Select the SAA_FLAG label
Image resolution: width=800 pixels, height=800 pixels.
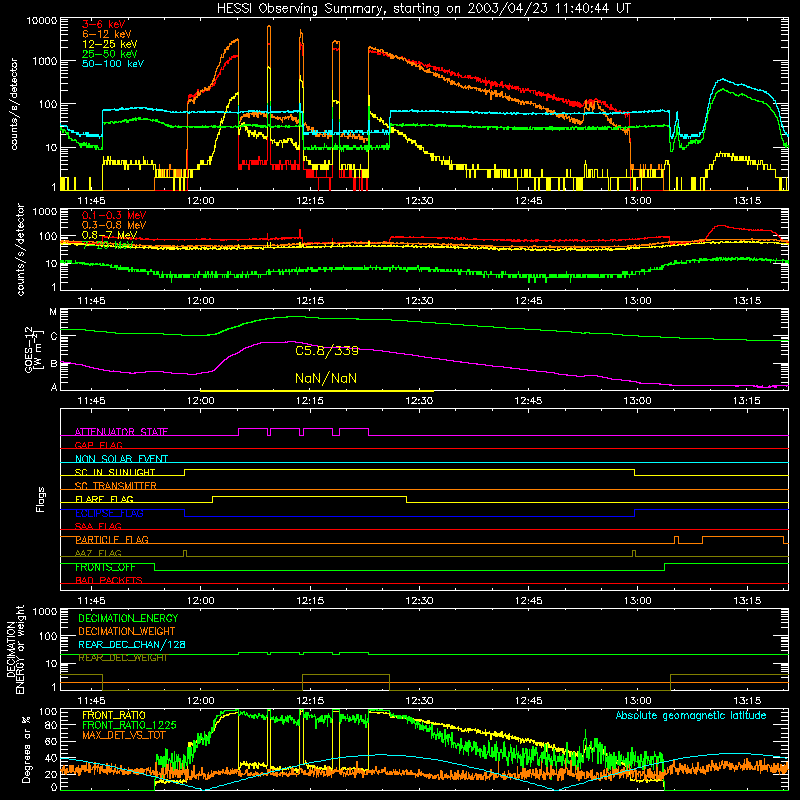click(98, 526)
